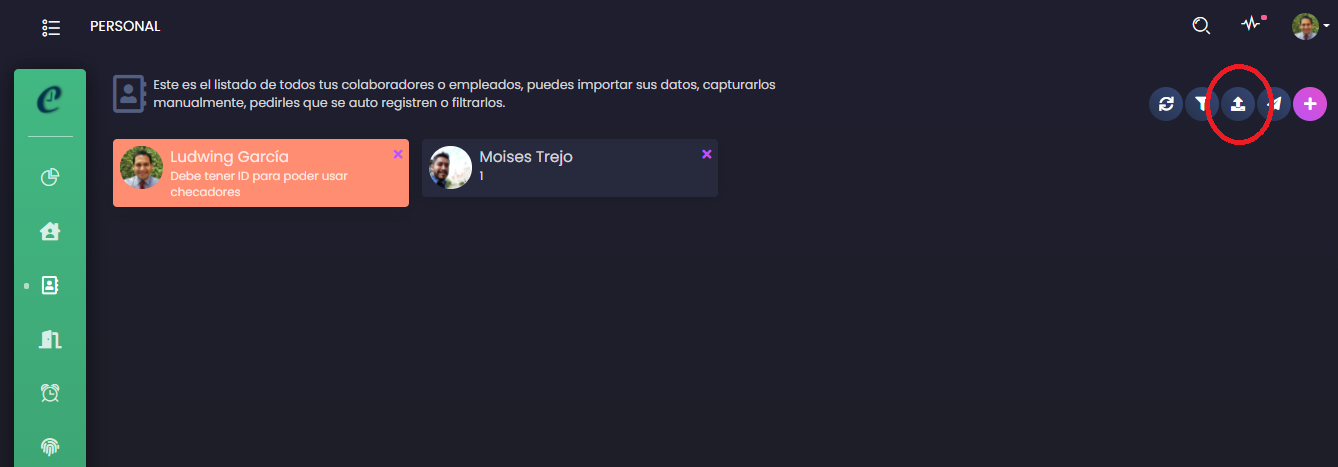
Task: Remove Ludwing García card with X
Action: pos(398,154)
